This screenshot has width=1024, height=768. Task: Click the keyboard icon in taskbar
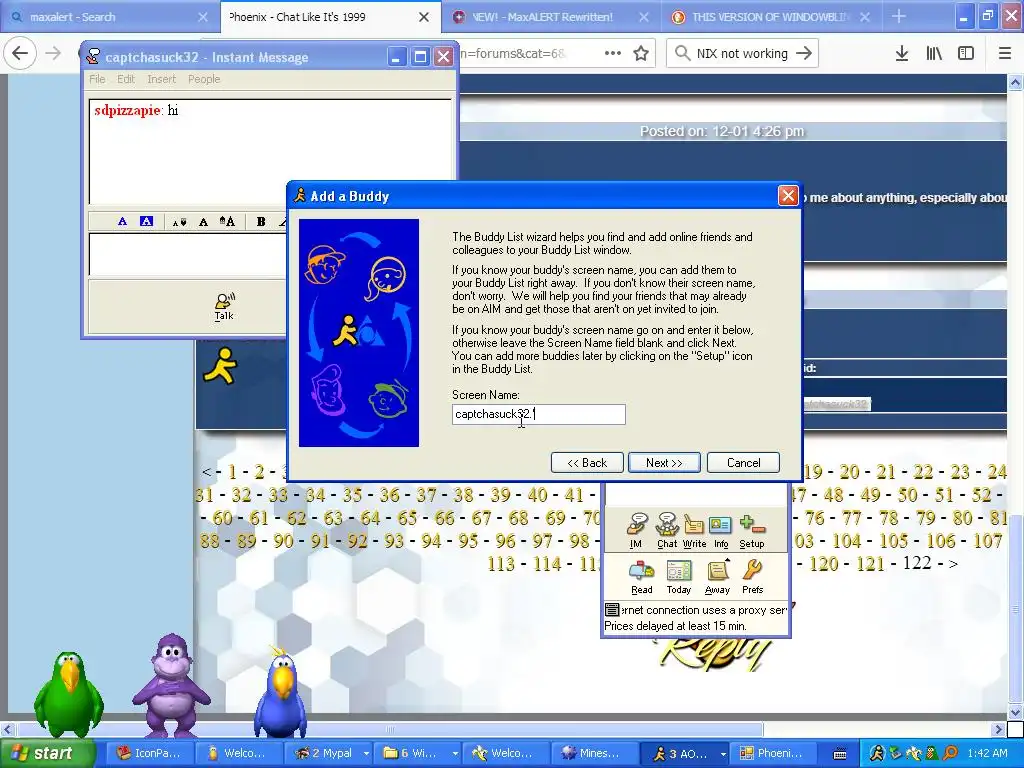(x=840, y=754)
